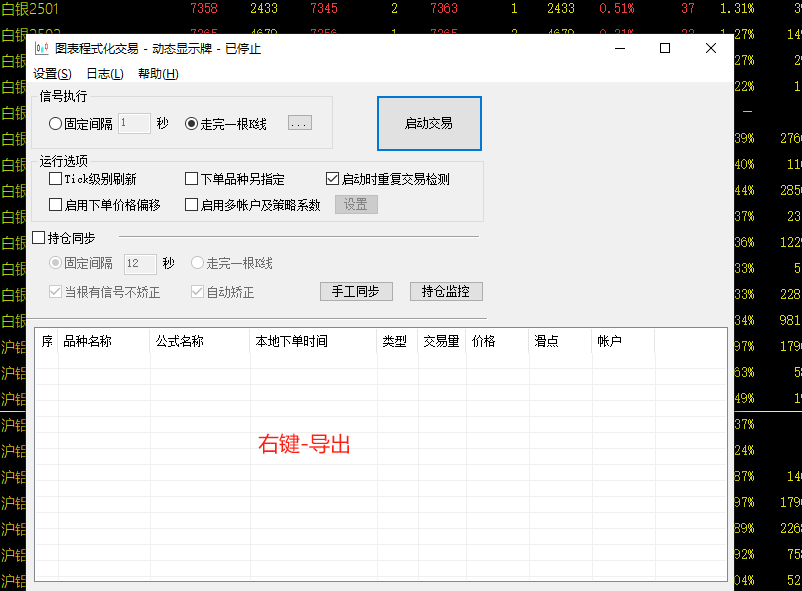Click the 7358 price in the background quote window

[x=204, y=8]
